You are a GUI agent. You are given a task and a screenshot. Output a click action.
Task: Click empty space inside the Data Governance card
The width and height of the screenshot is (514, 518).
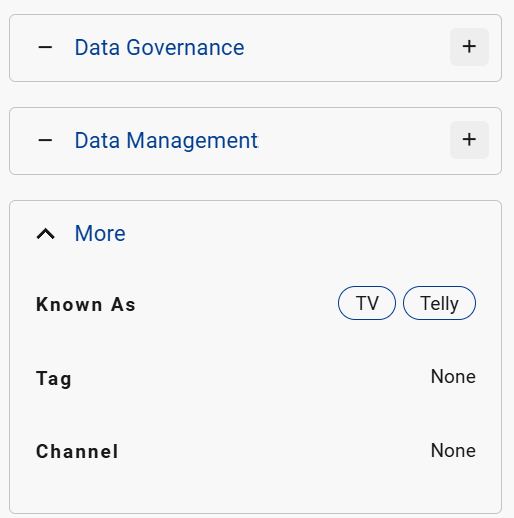click(347, 48)
